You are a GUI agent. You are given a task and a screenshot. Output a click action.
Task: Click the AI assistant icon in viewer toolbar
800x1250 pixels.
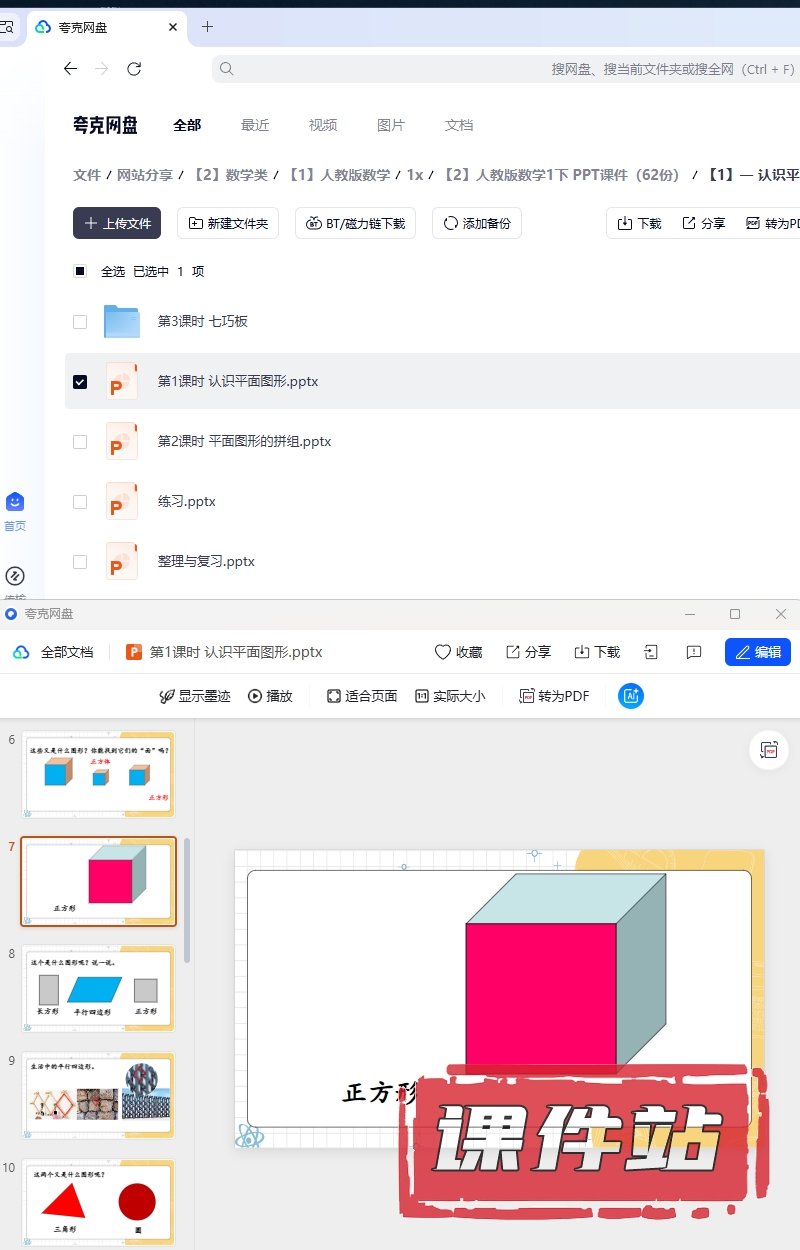(631, 696)
